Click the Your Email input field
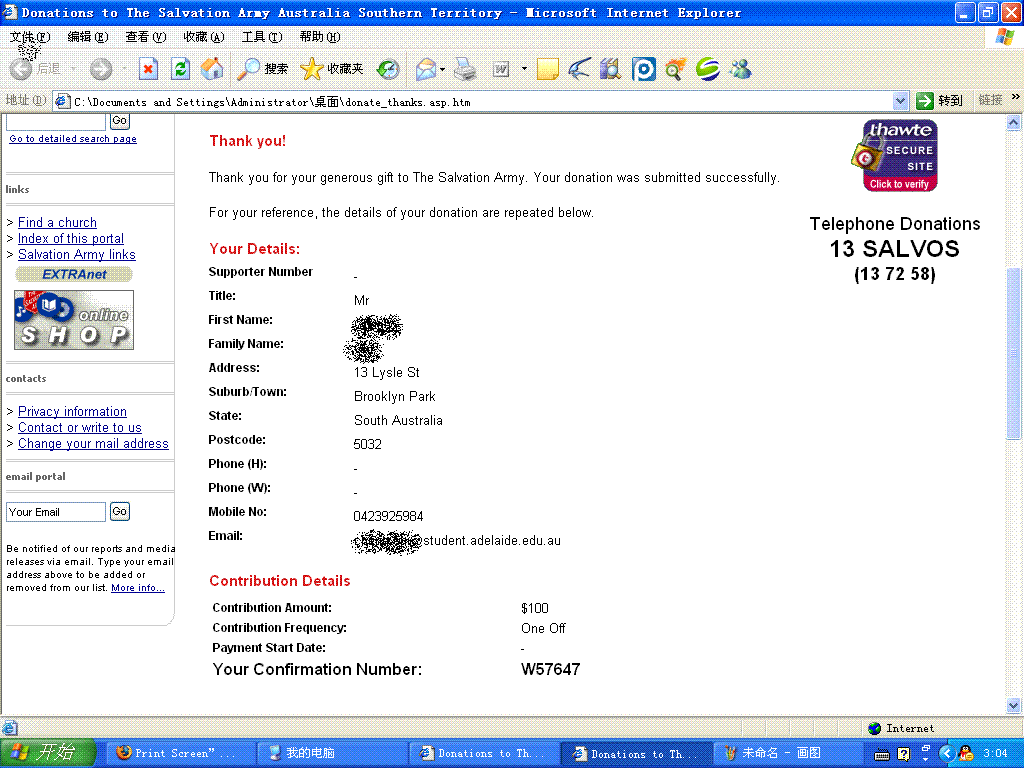The height and width of the screenshot is (768, 1024). click(56, 512)
